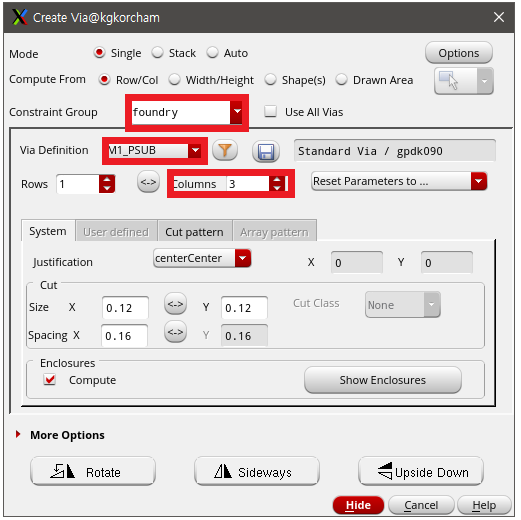Viewport: 521px width, 520px height.
Task: Toggle the Compute enclosures checkbox
Action: pos(50,379)
